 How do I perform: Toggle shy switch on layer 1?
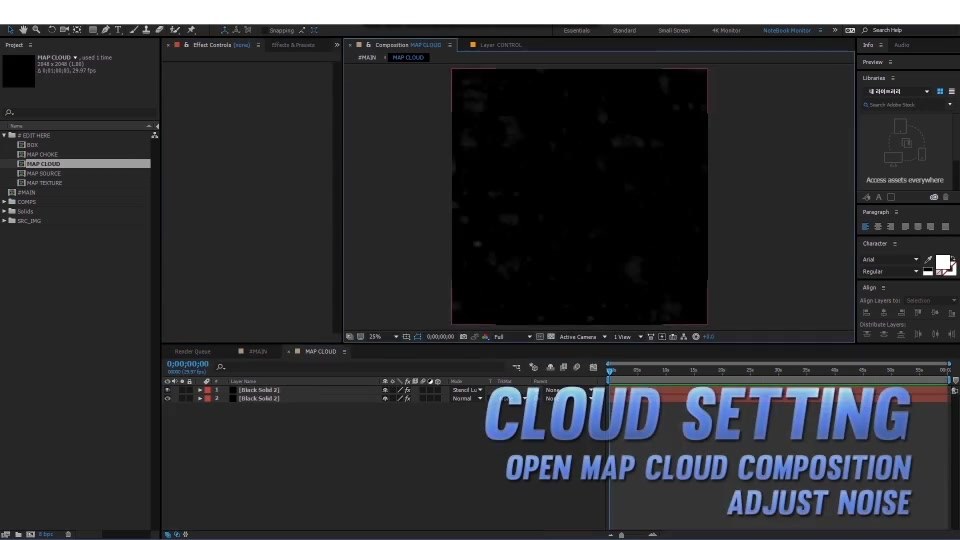click(x=385, y=390)
